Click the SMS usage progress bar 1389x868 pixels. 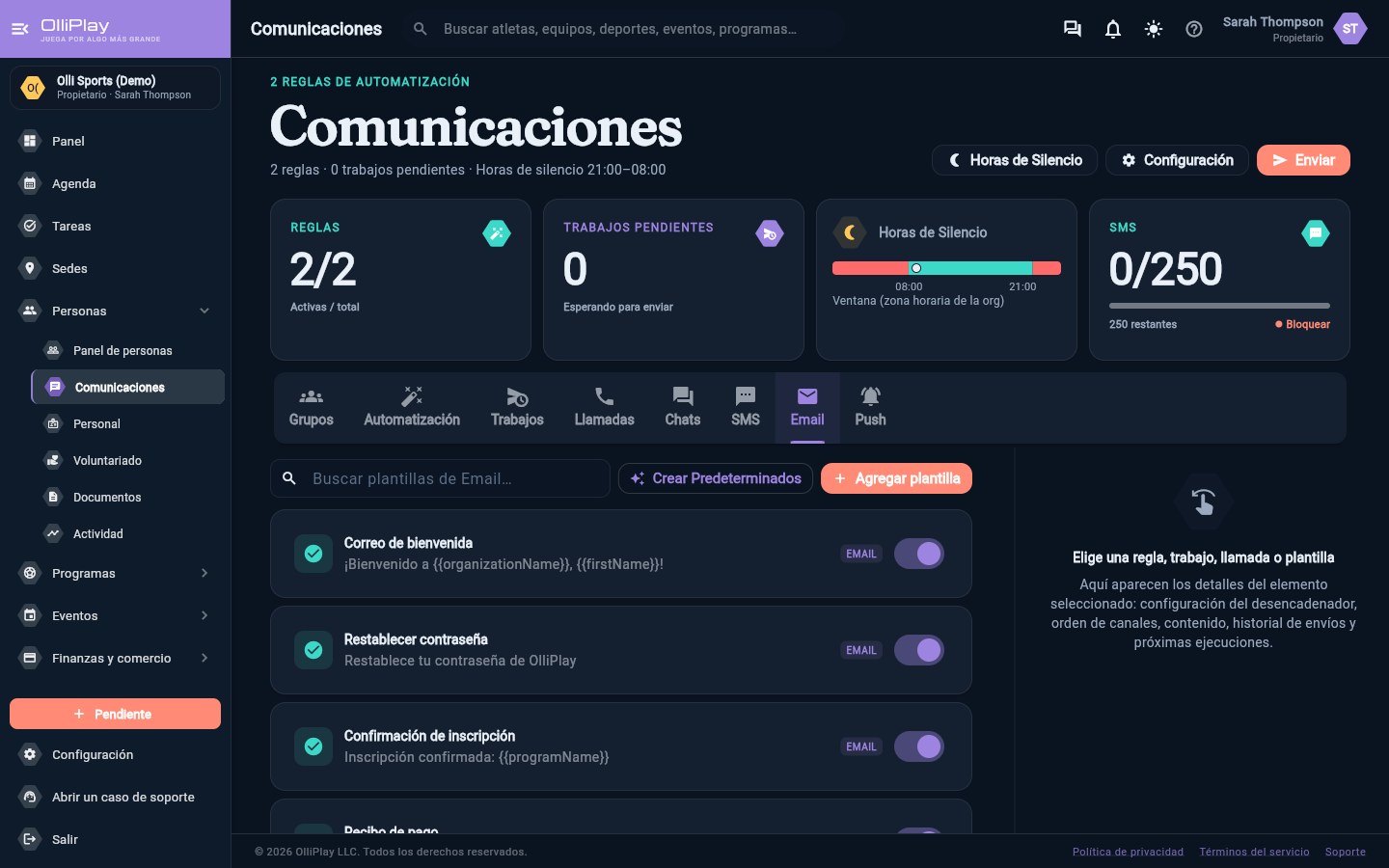1219,306
